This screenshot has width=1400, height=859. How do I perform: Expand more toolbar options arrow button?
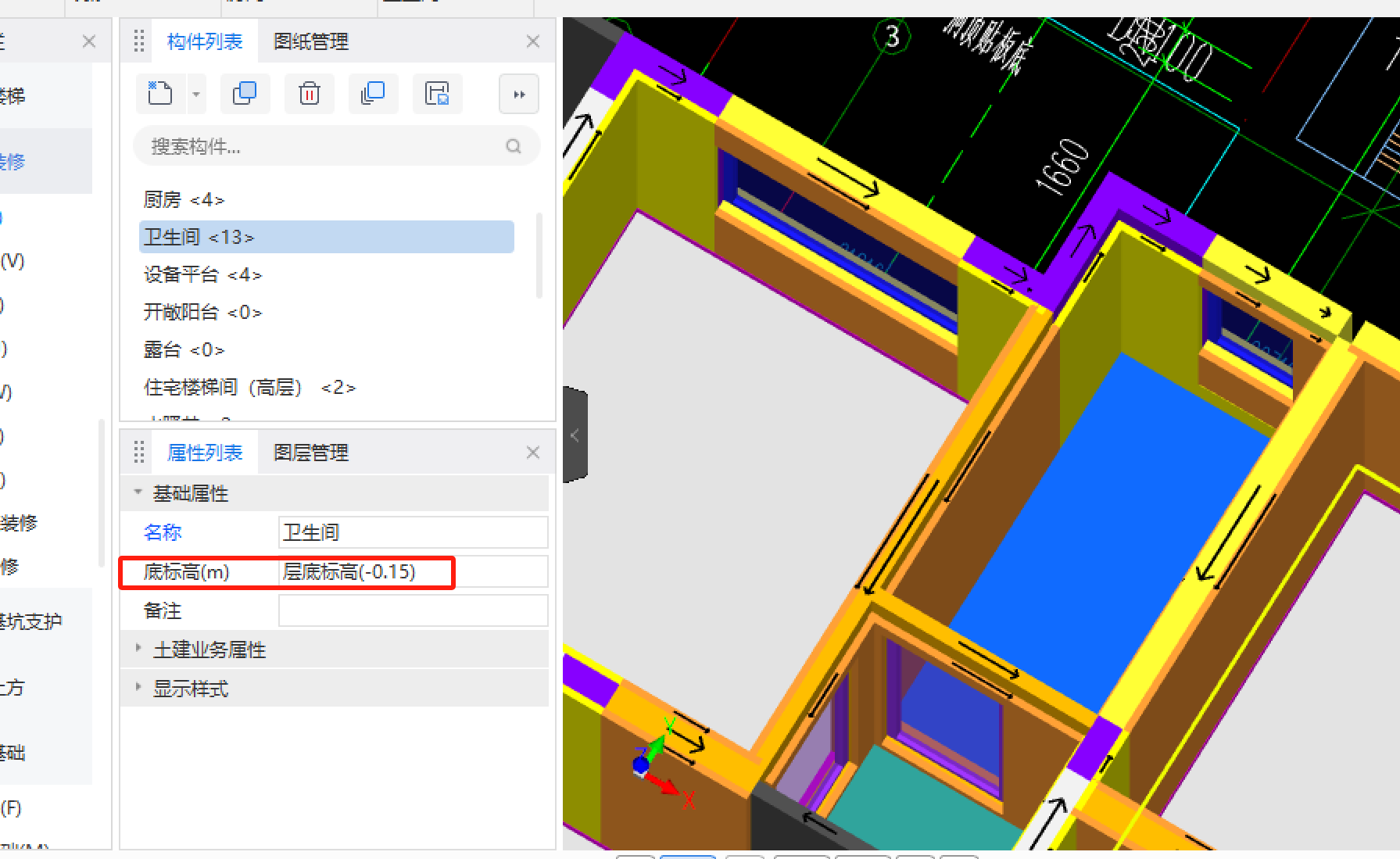(x=519, y=95)
